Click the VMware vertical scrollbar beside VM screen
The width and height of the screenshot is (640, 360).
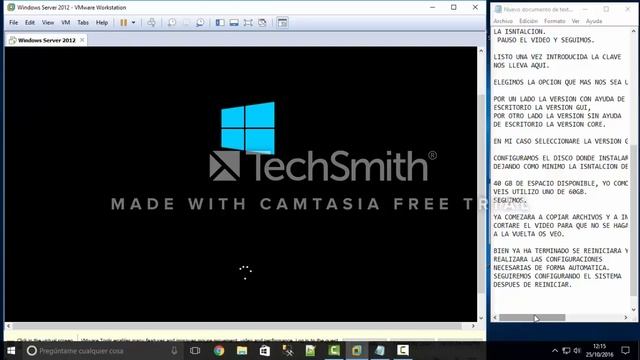[481, 194]
